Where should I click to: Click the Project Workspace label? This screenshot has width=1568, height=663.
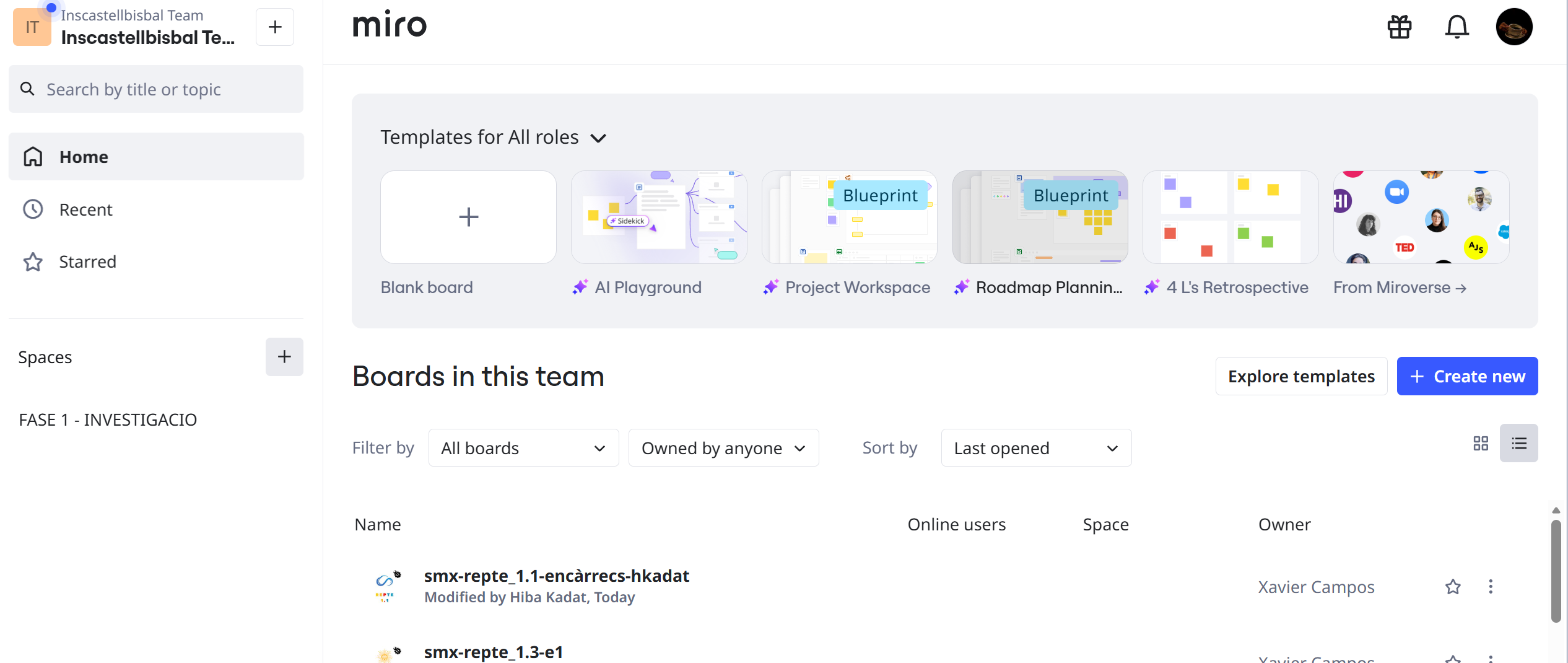pyautogui.click(x=858, y=288)
